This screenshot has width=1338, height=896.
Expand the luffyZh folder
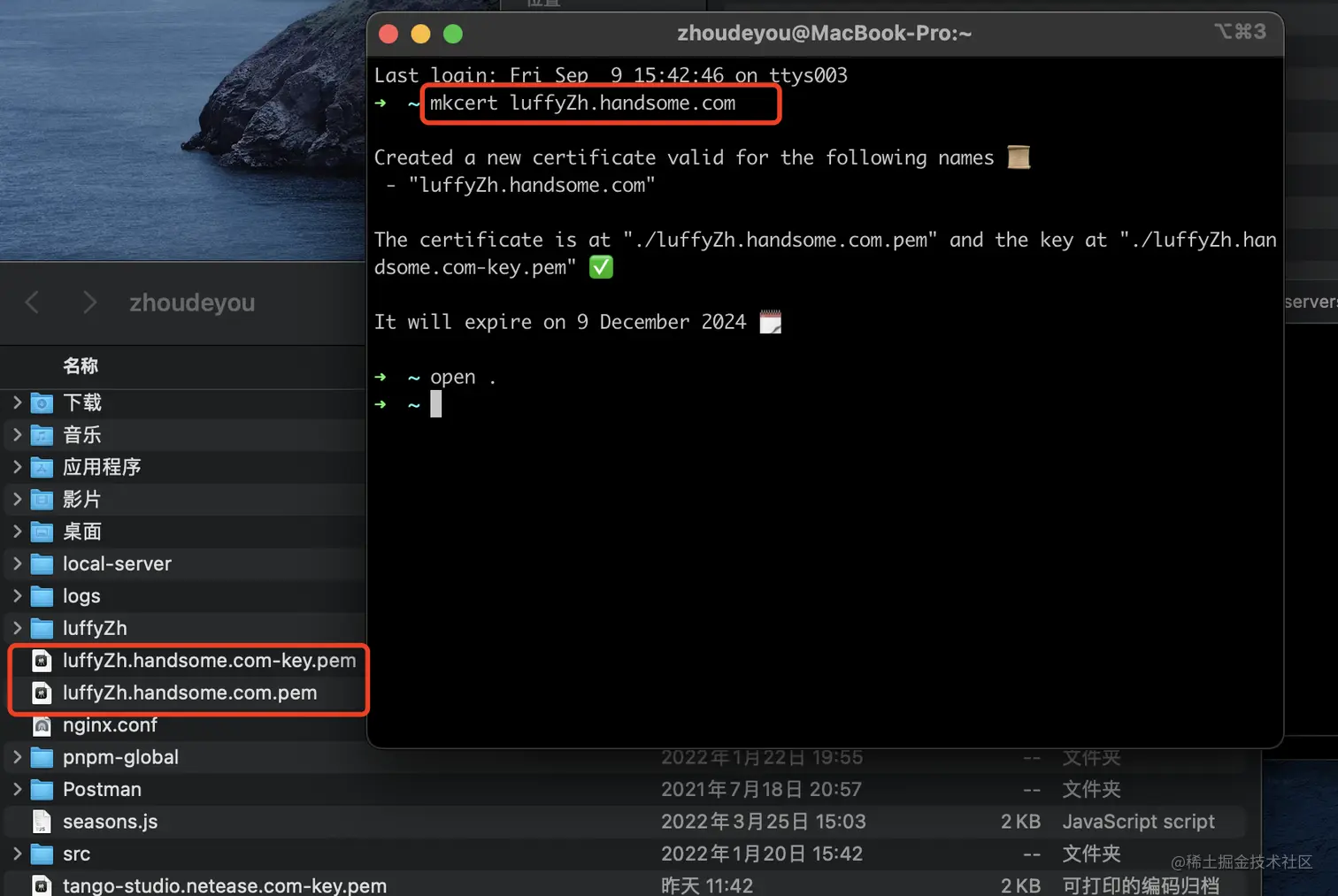click(x=17, y=628)
